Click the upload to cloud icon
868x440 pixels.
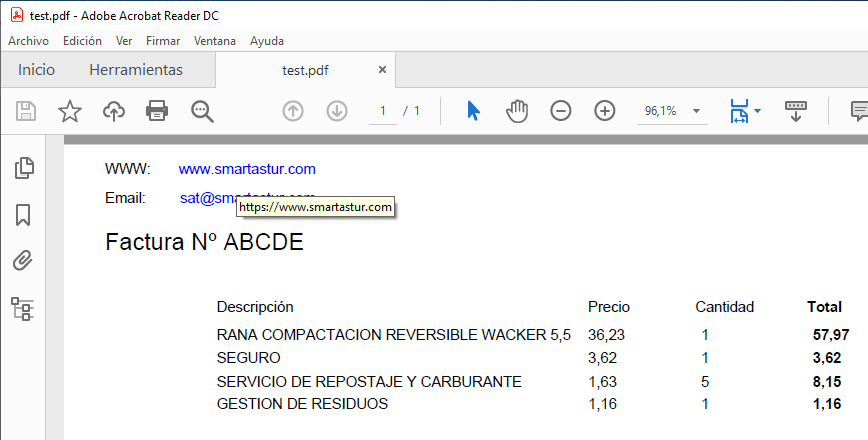click(x=114, y=111)
